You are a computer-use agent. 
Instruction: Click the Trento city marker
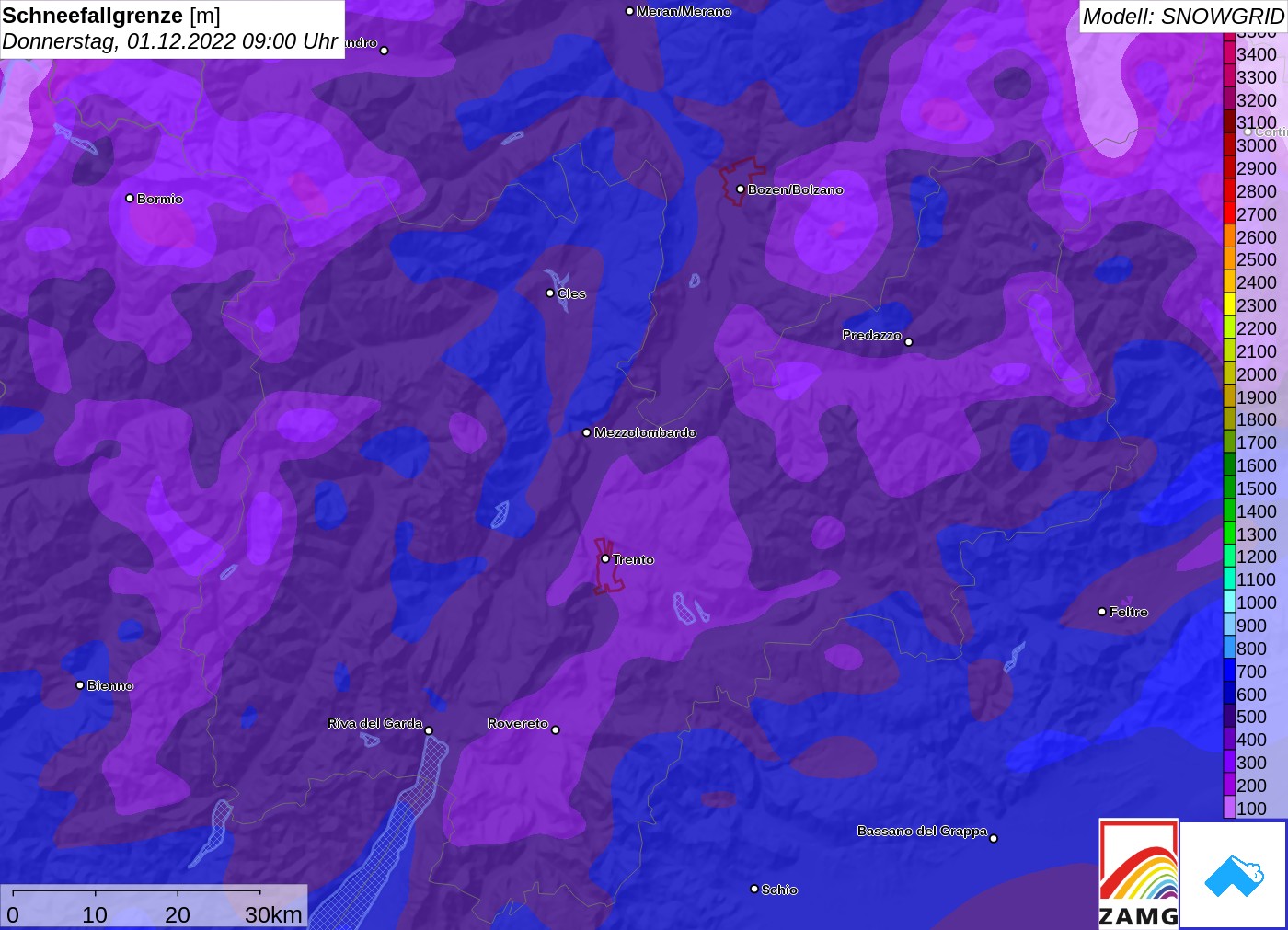pyautogui.click(x=605, y=558)
